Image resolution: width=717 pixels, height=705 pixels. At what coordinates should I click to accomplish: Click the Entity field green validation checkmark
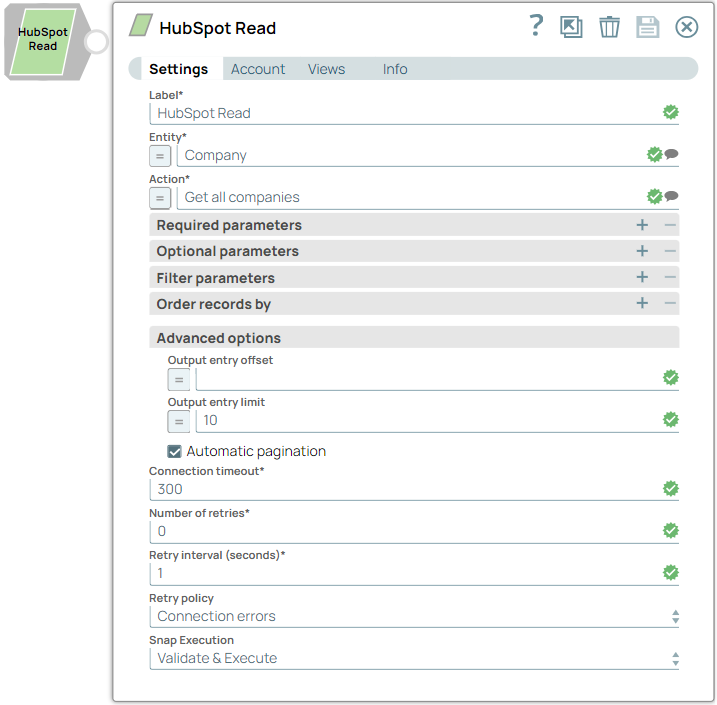pyautogui.click(x=654, y=154)
